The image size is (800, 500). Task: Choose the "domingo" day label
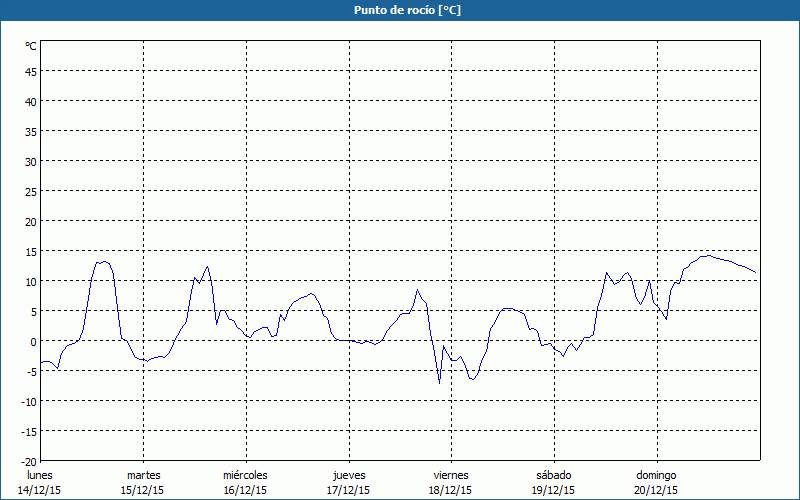pos(656,475)
